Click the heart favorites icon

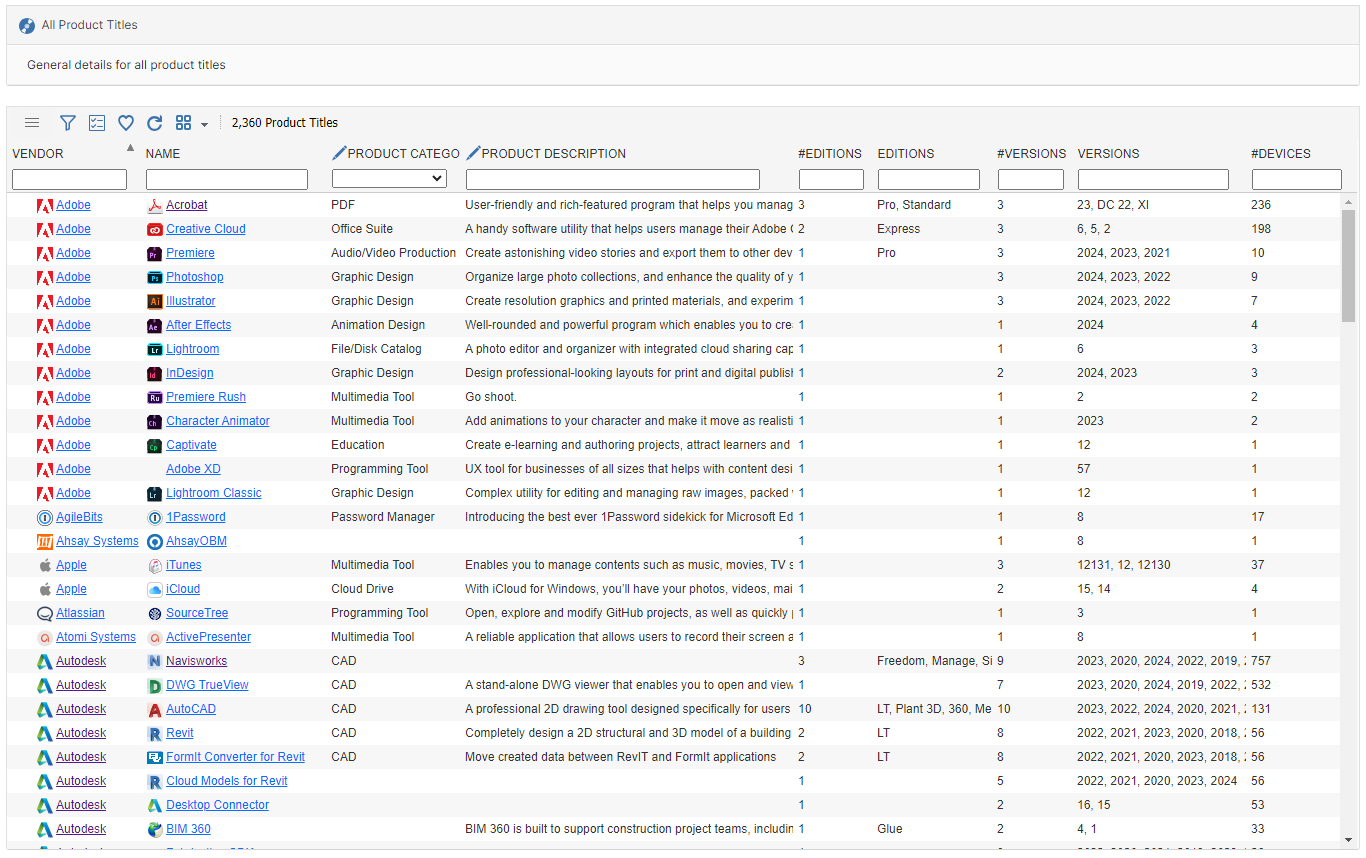click(x=126, y=123)
